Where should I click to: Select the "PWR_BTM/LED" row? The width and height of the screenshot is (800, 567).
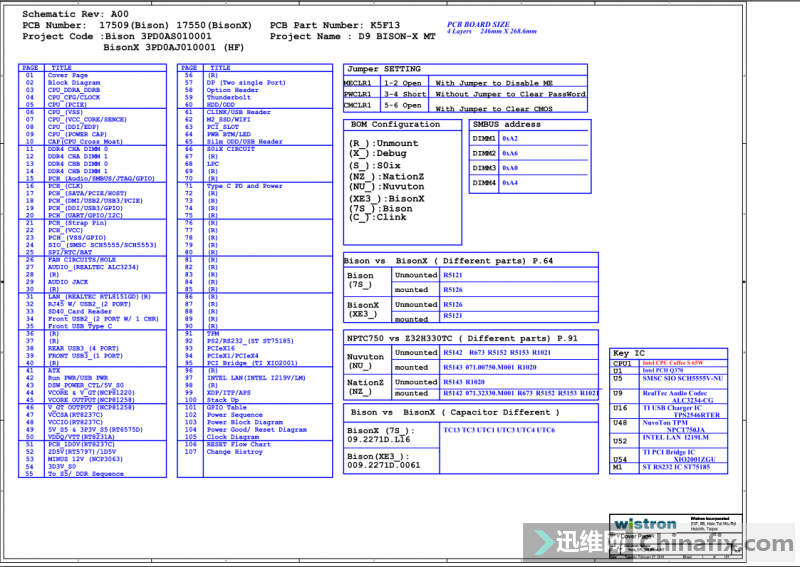point(229,134)
